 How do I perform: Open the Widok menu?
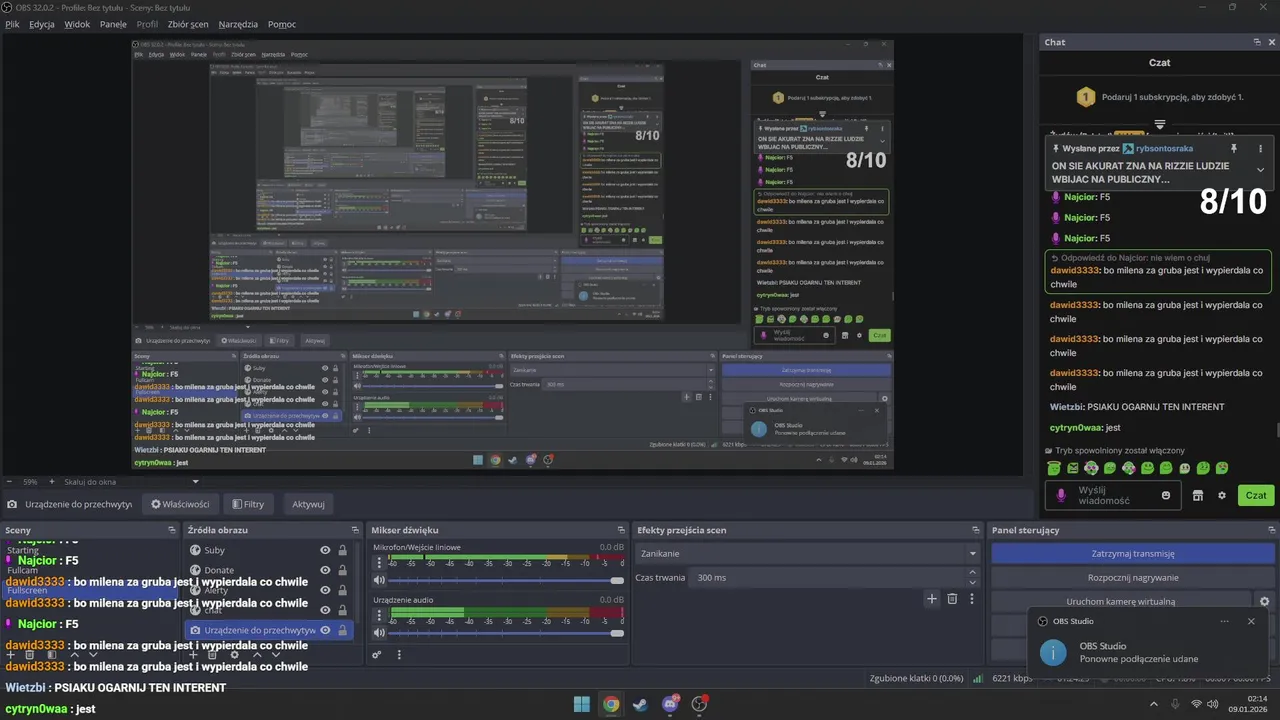coord(77,24)
